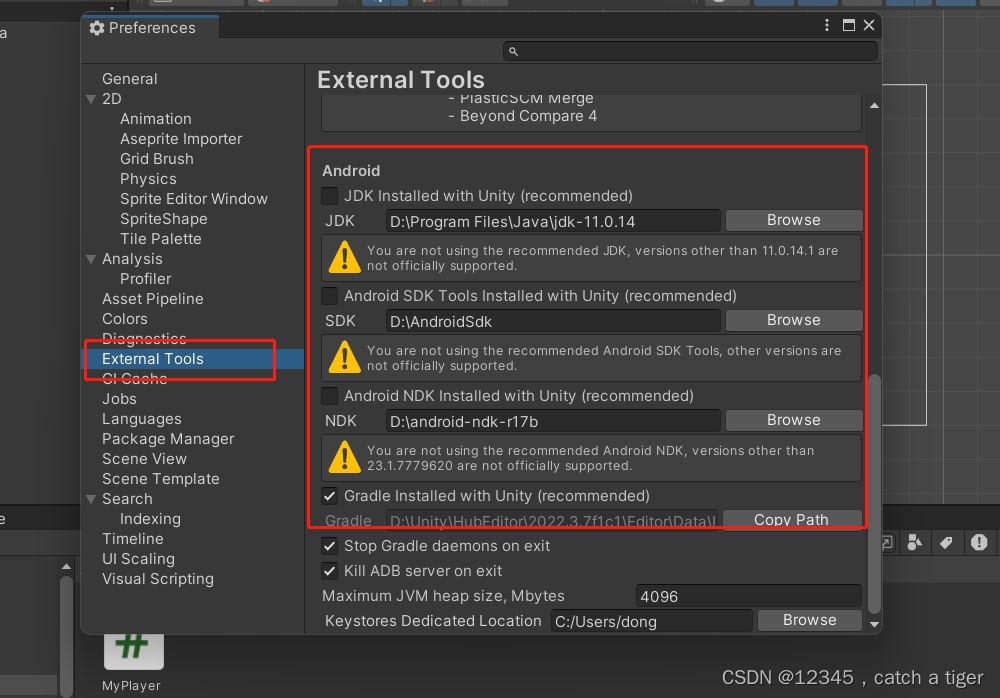Collapse the Analysis section arrow
1000x698 pixels.
(x=90, y=259)
